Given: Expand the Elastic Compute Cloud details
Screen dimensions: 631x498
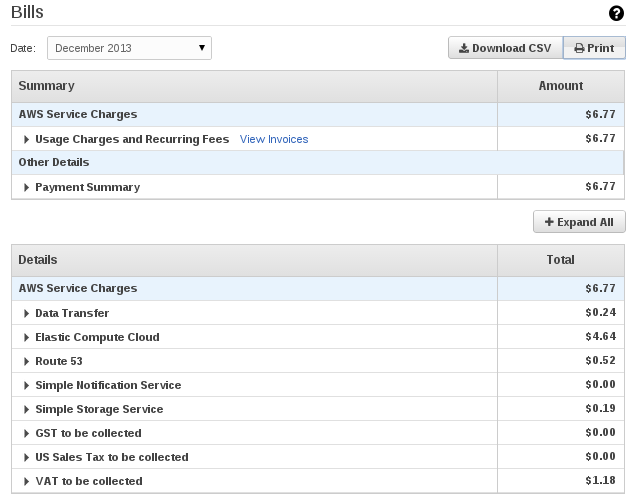Looking at the screenshot, I should [27, 337].
